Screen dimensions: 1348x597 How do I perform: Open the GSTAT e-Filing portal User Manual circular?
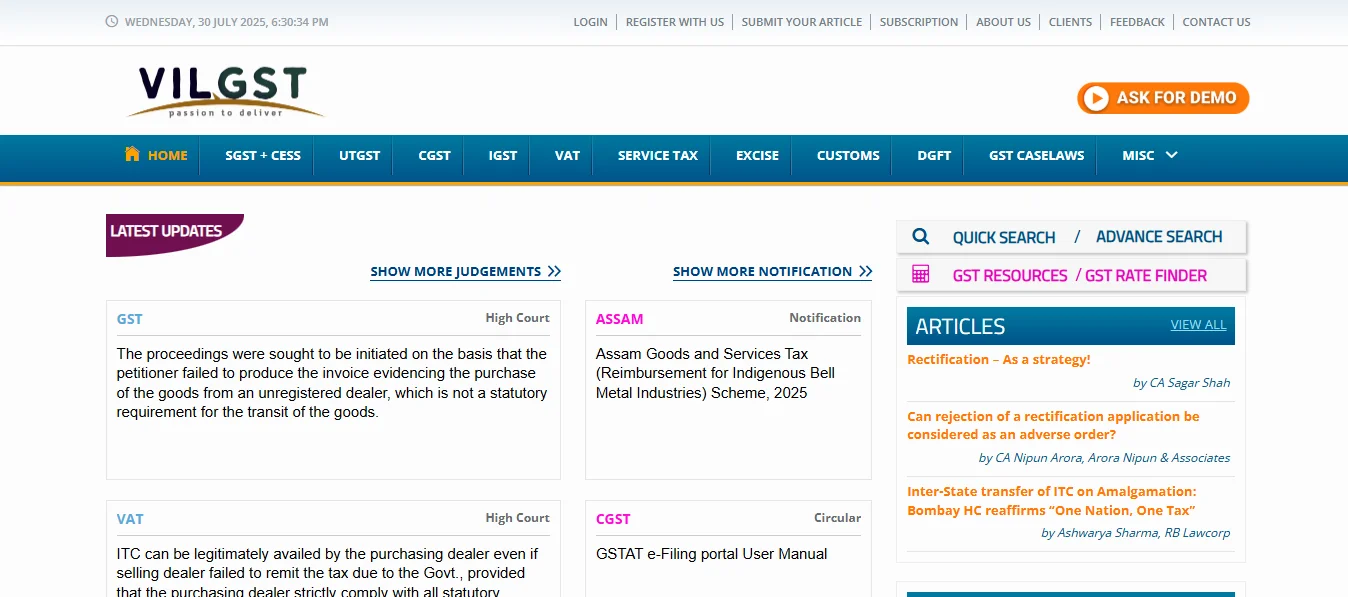[711, 554]
